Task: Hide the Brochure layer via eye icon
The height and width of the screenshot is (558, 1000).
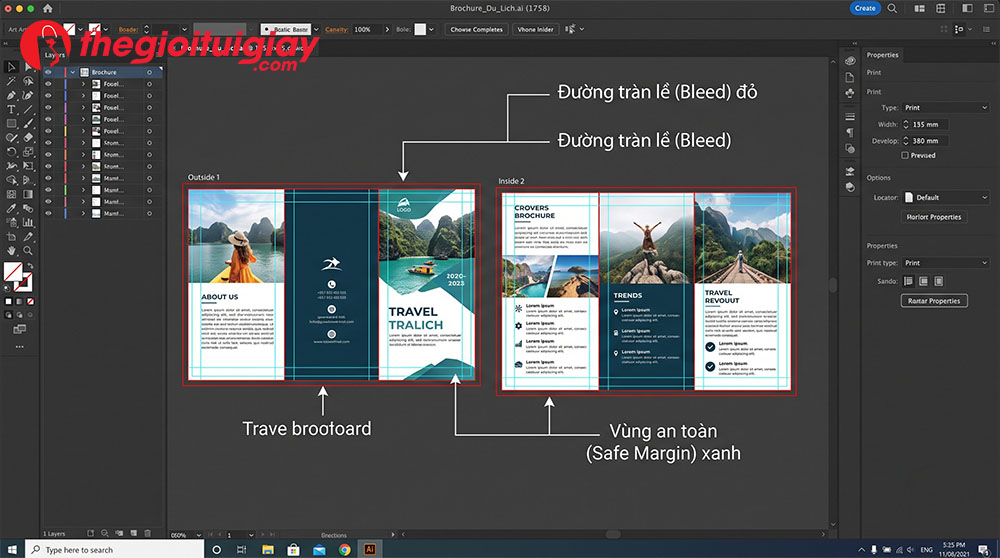Action: click(48, 72)
